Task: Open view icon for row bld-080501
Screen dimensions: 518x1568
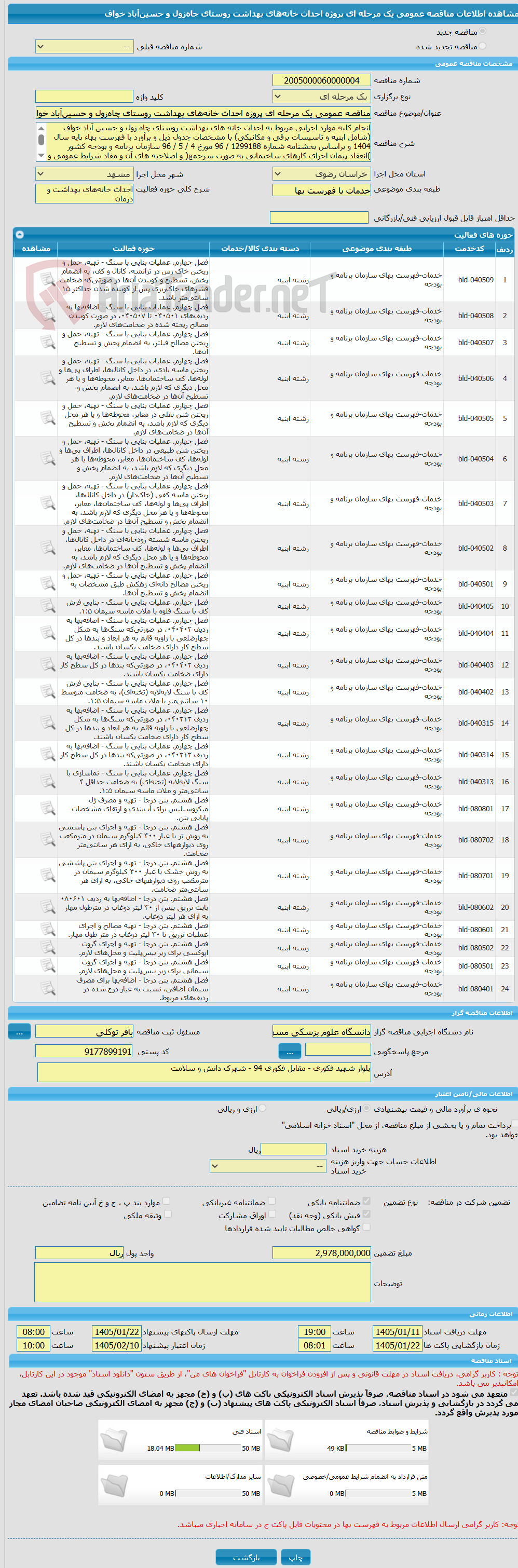Action: tap(47, 965)
